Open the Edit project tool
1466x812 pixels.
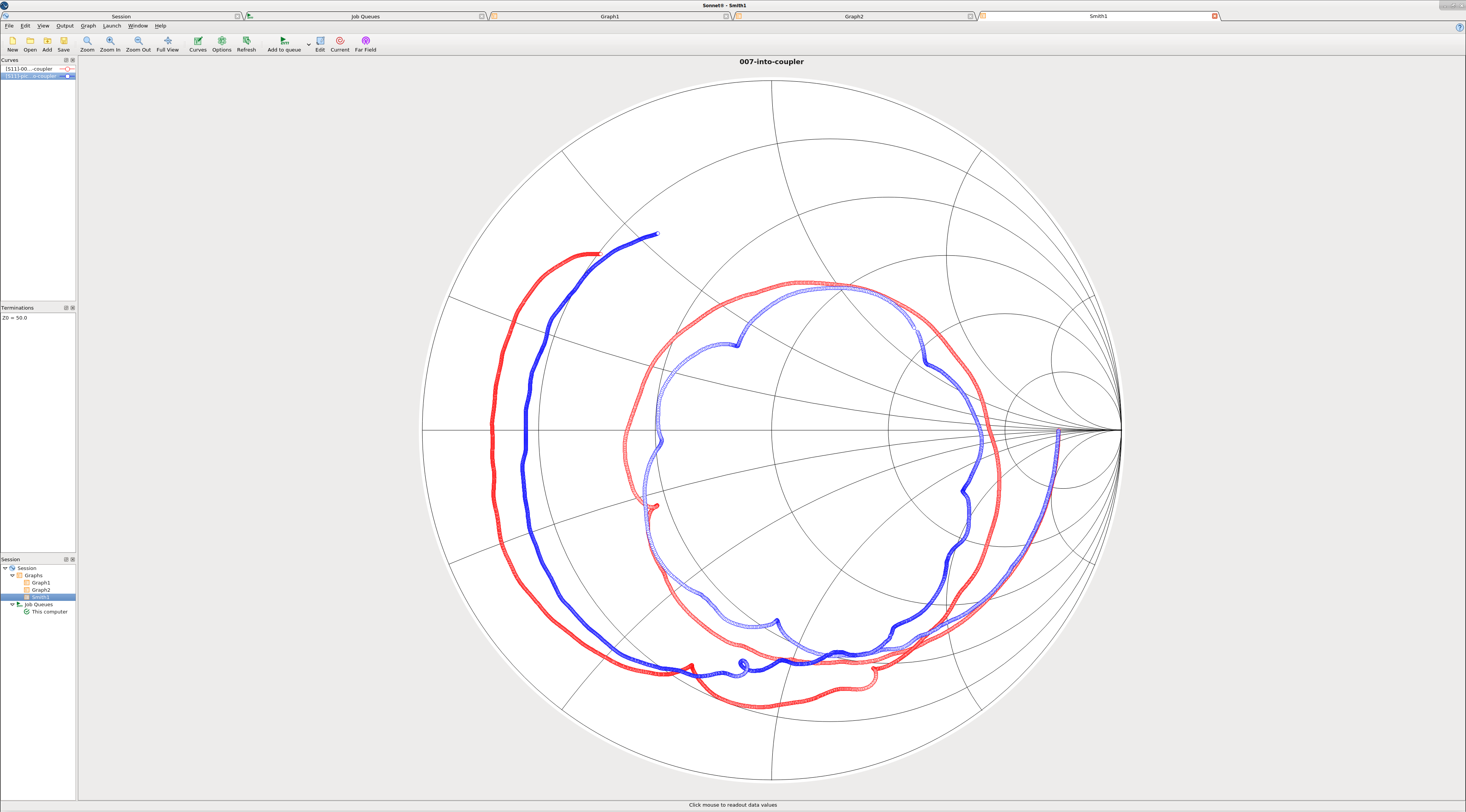click(x=320, y=44)
